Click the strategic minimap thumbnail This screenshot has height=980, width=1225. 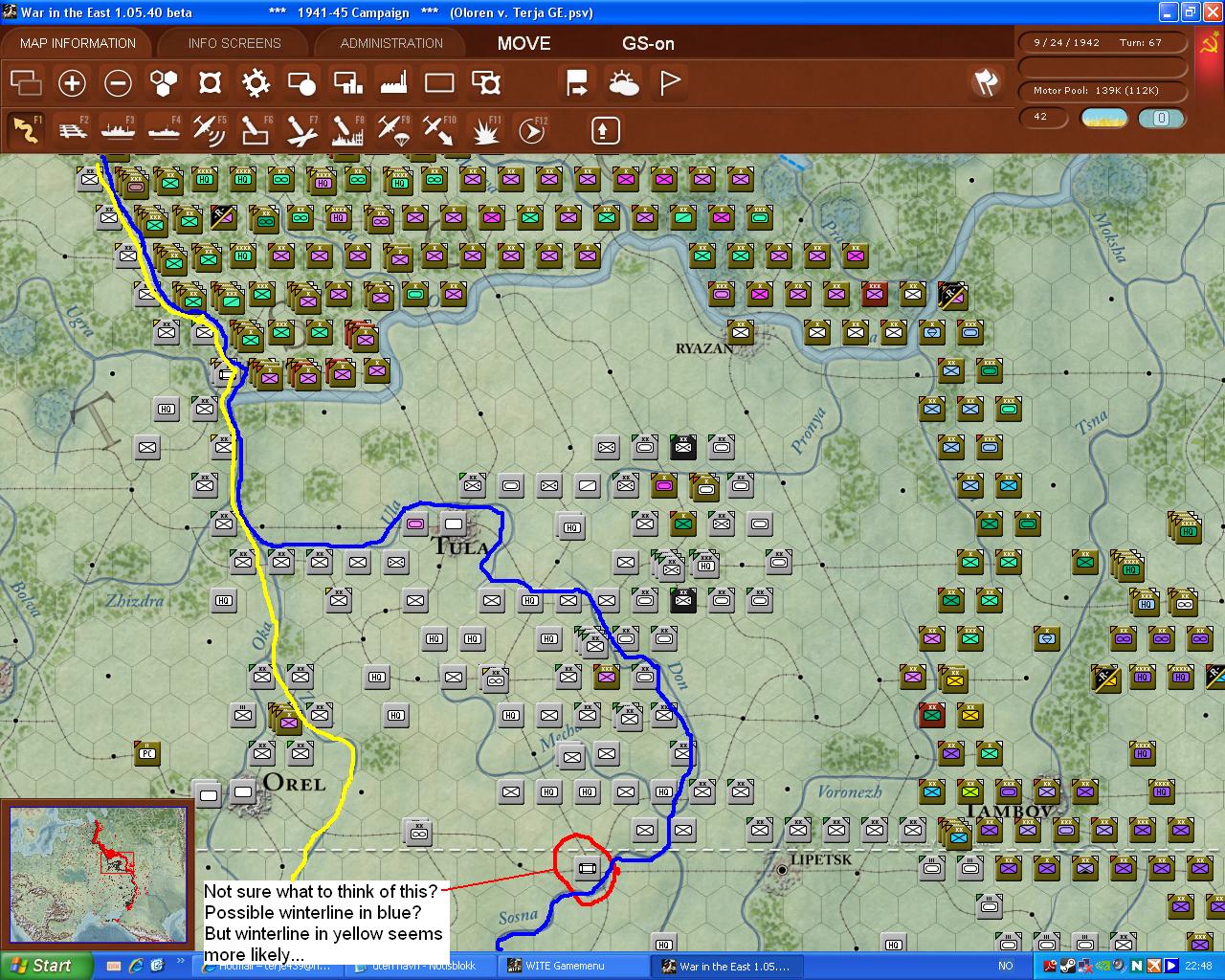click(x=98, y=876)
